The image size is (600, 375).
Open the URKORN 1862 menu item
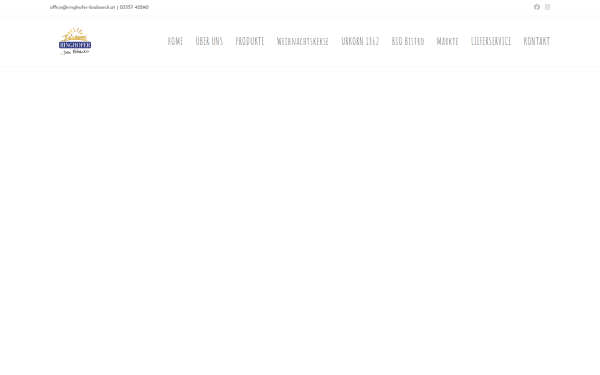(360, 41)
